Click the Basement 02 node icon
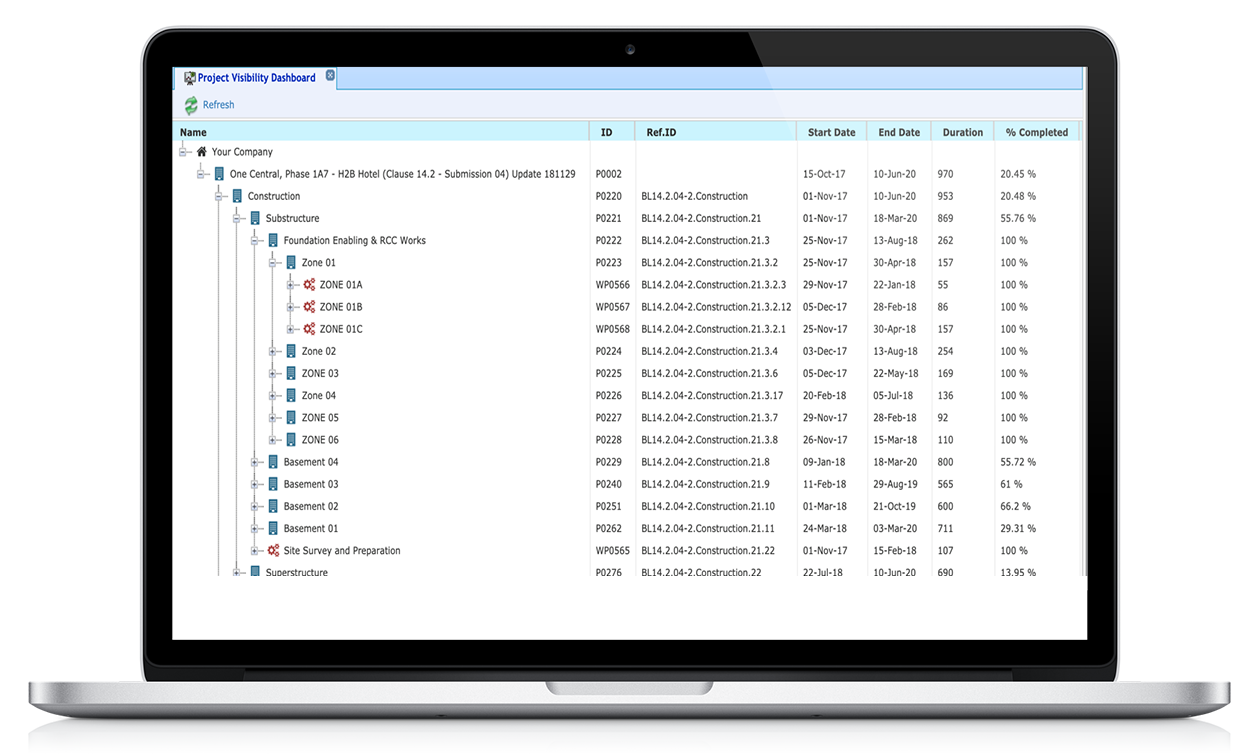 point(273,506)
